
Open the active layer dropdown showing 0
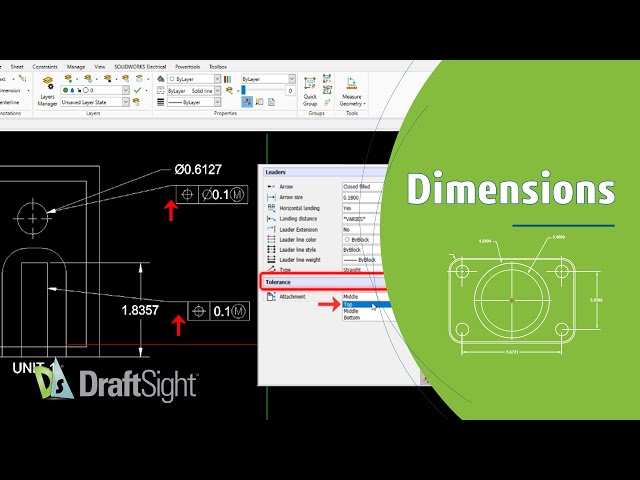pos(95,90)
